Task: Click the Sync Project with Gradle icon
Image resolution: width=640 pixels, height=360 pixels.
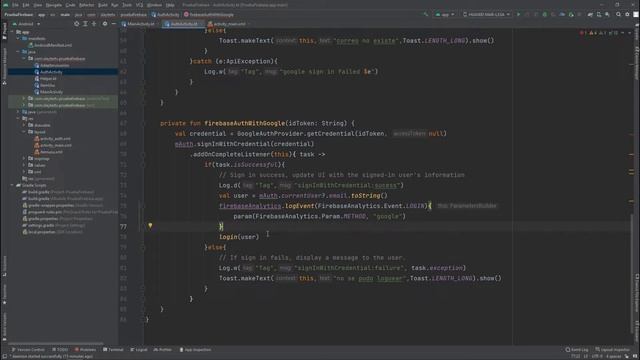Action: 590,14
